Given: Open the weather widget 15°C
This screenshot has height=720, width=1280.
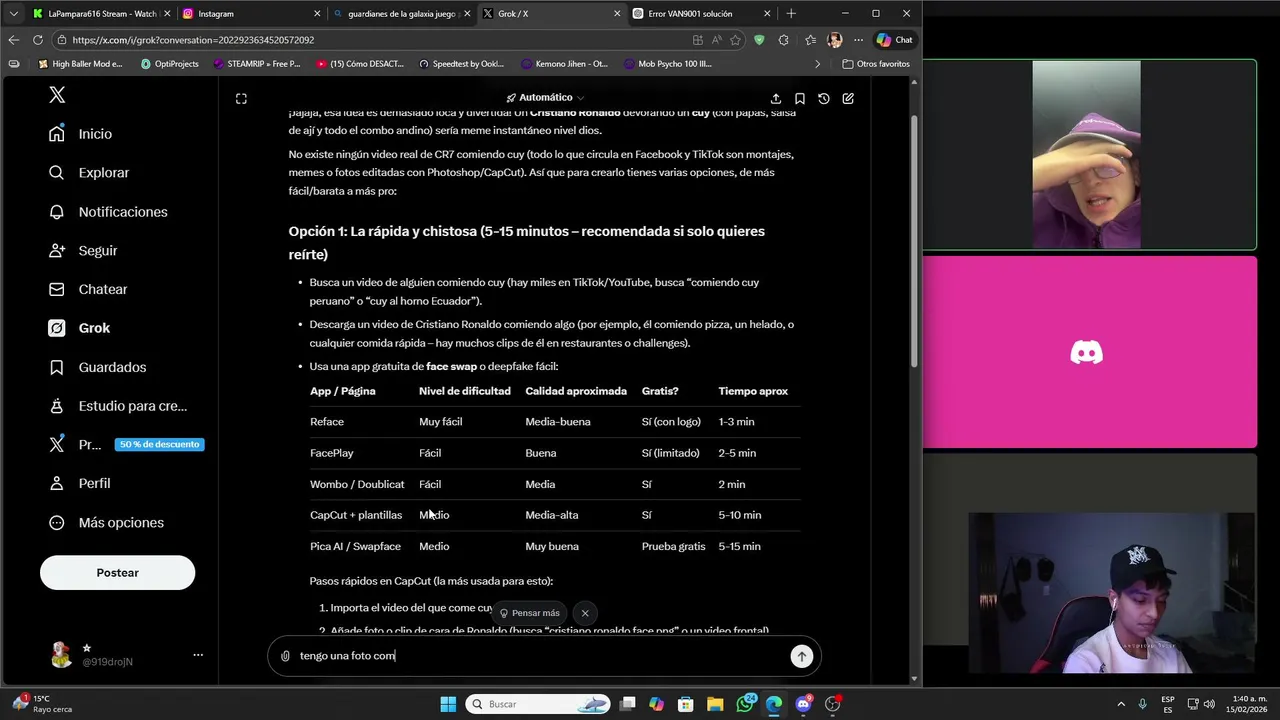Looking at the screenshot, I should [x=40, y=704].
